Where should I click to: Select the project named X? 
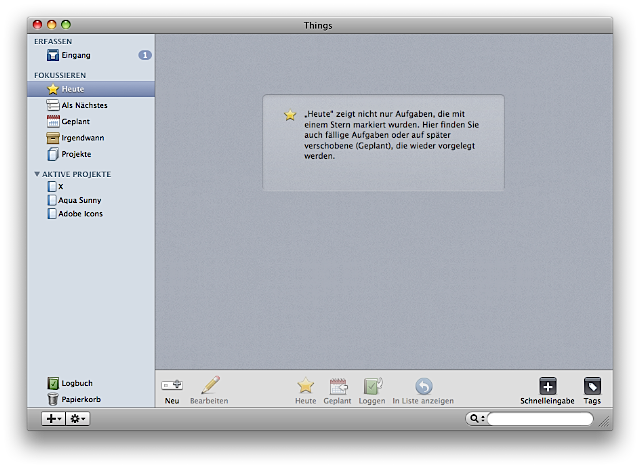click(61, 186)
